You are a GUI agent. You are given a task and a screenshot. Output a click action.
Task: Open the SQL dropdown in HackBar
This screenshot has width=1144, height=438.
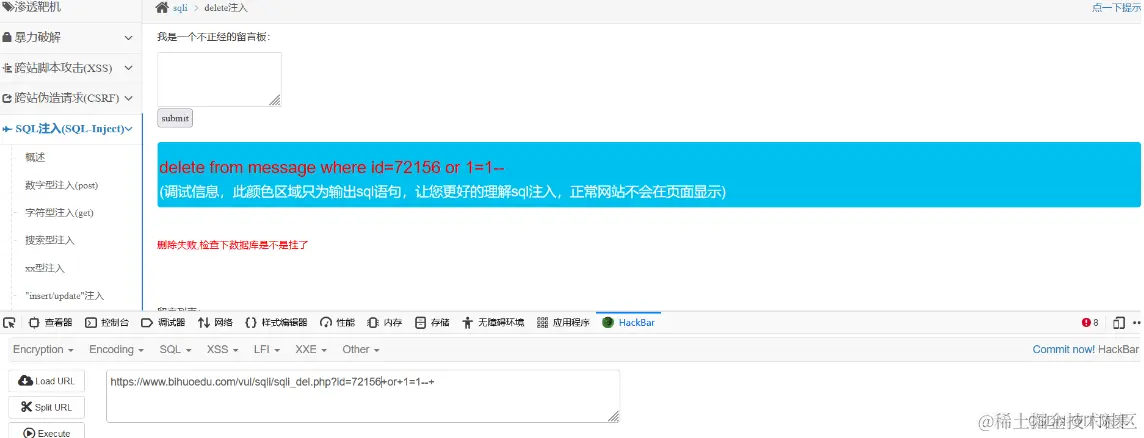(175, 350)
